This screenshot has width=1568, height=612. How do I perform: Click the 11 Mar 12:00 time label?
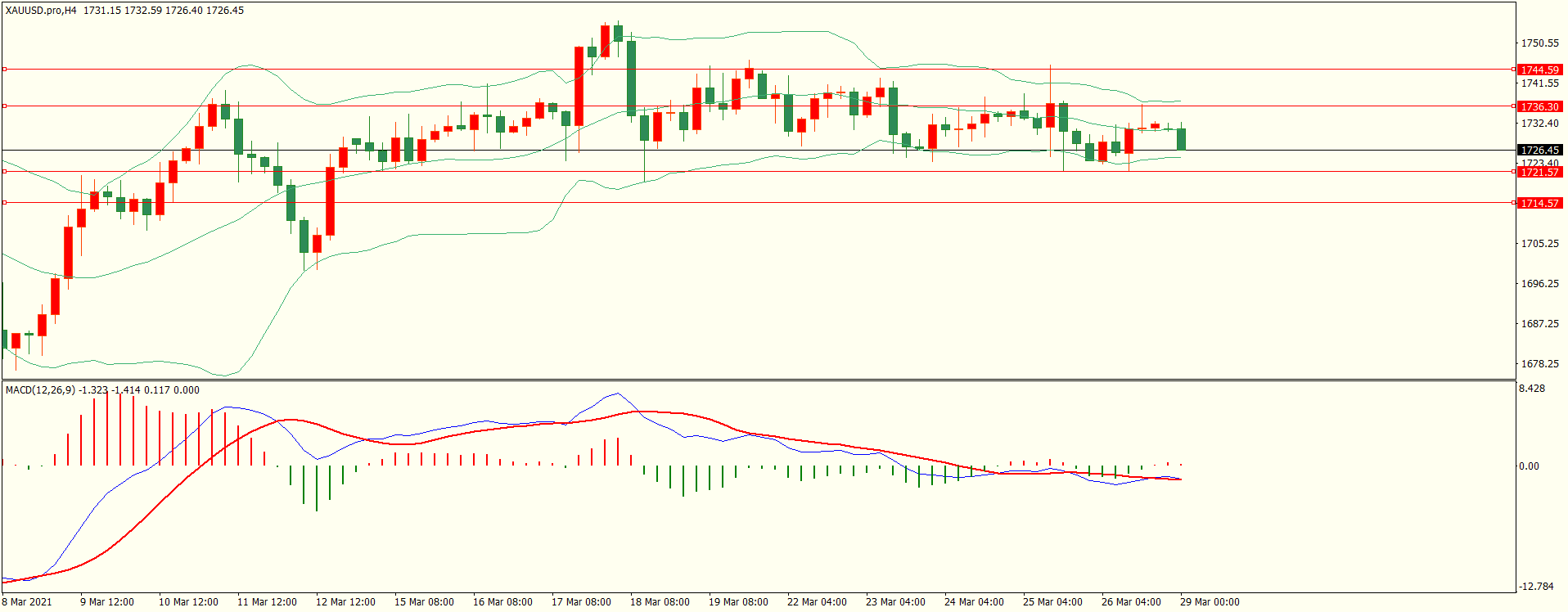(267, 602)
